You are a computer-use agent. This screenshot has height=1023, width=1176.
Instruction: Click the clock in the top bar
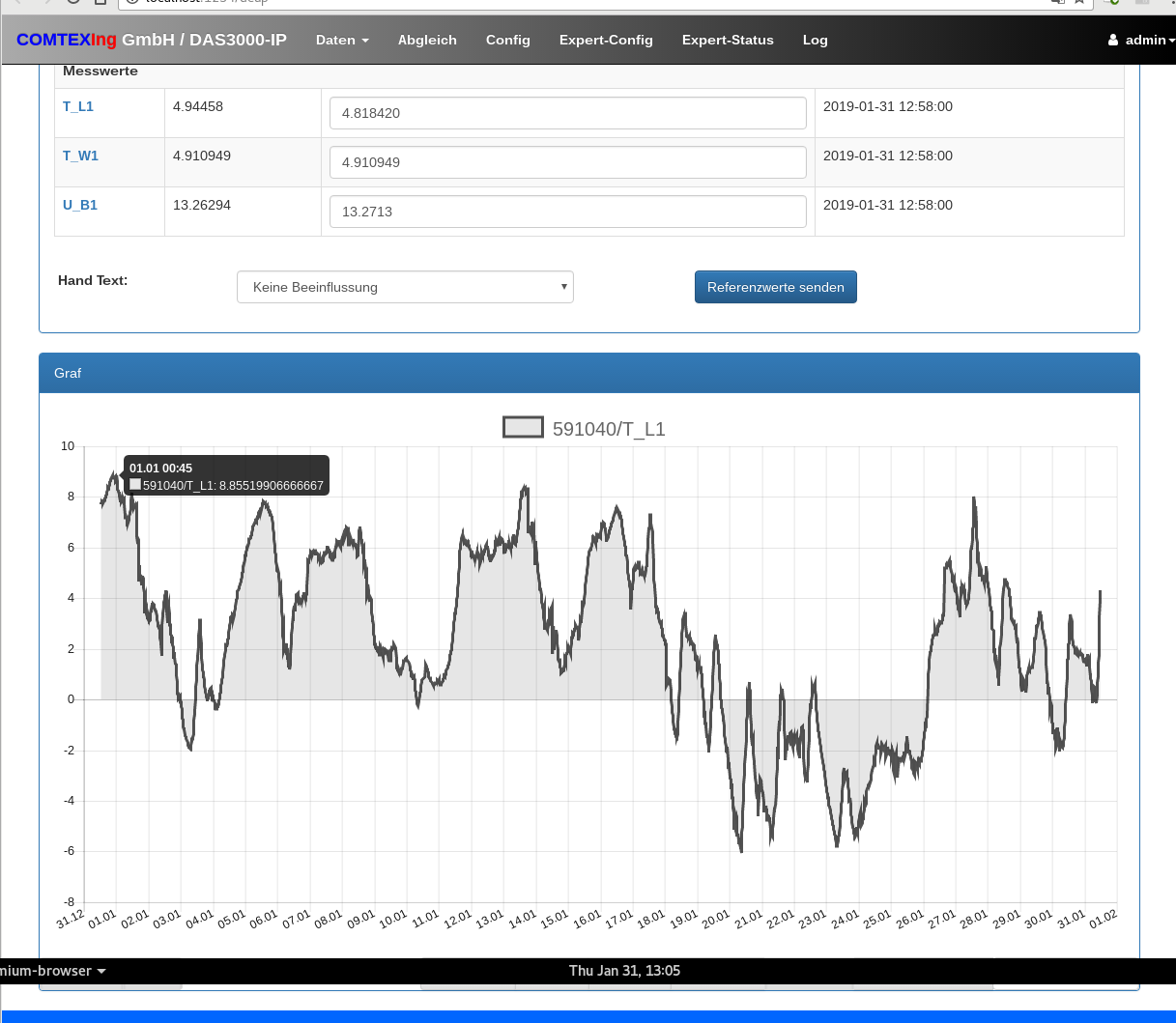click(x=624, y=971)
